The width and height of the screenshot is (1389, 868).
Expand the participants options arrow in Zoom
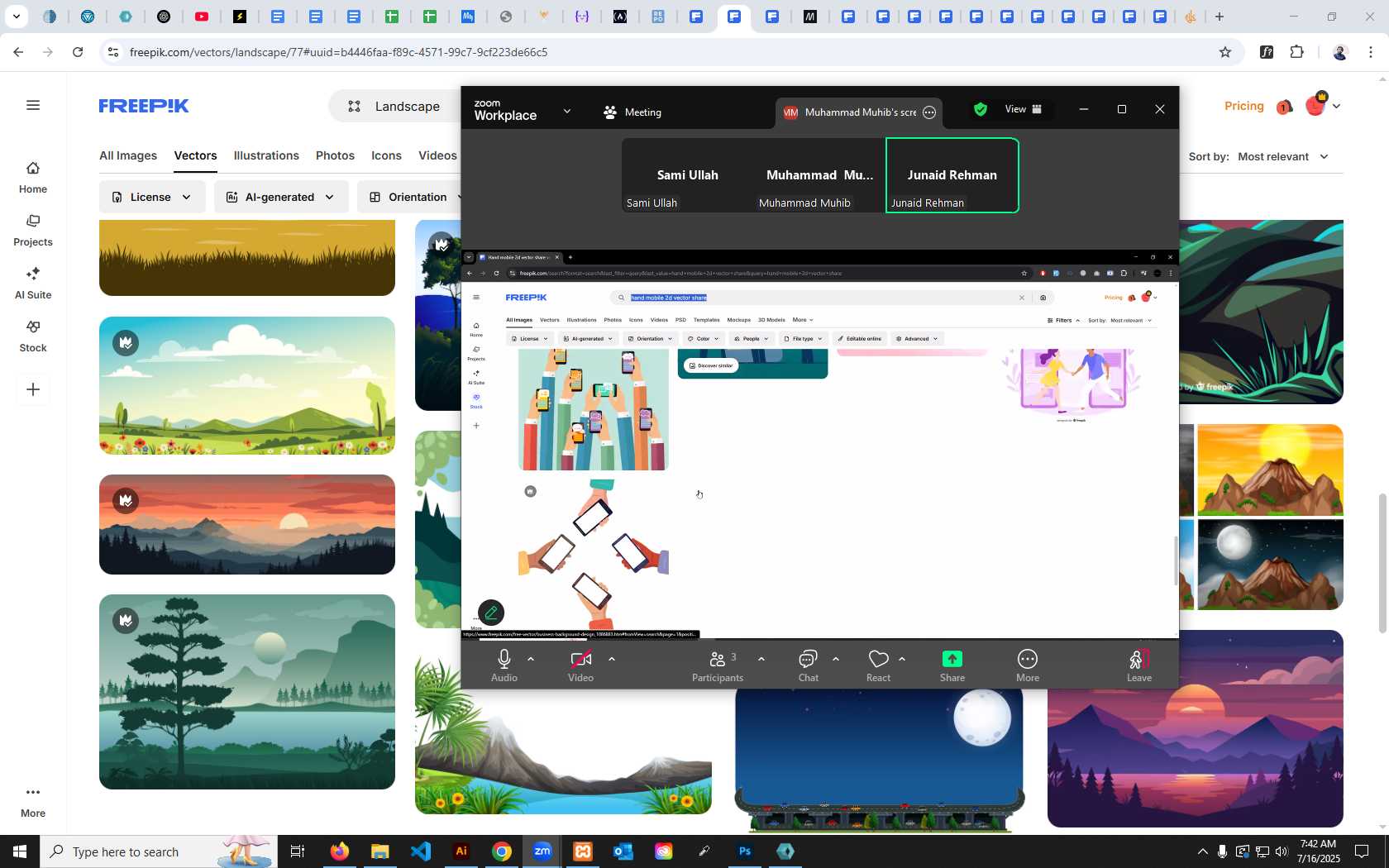point(761,659)
